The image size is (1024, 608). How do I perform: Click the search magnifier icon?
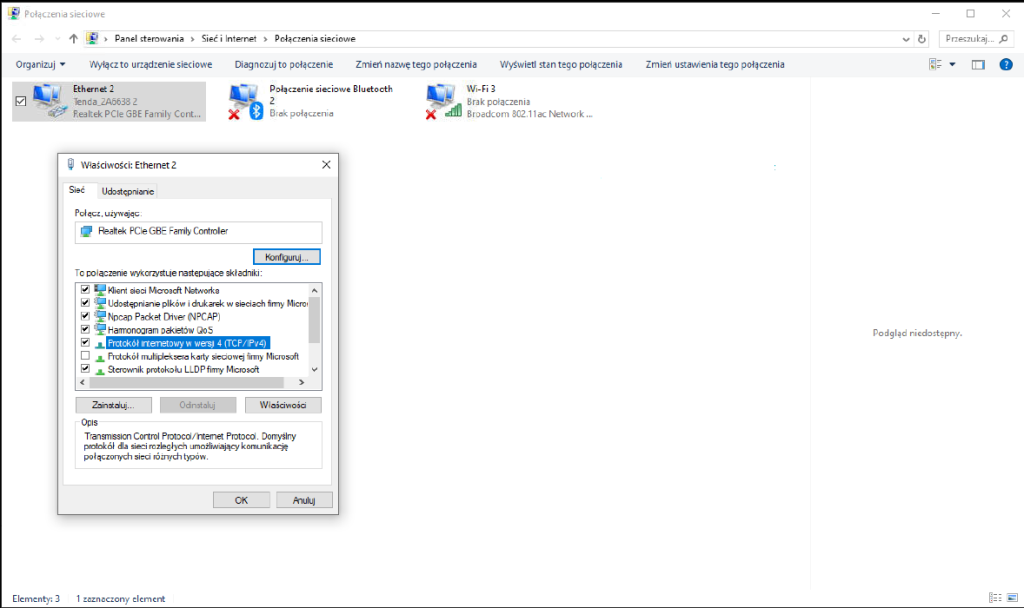click(1003, 39)
